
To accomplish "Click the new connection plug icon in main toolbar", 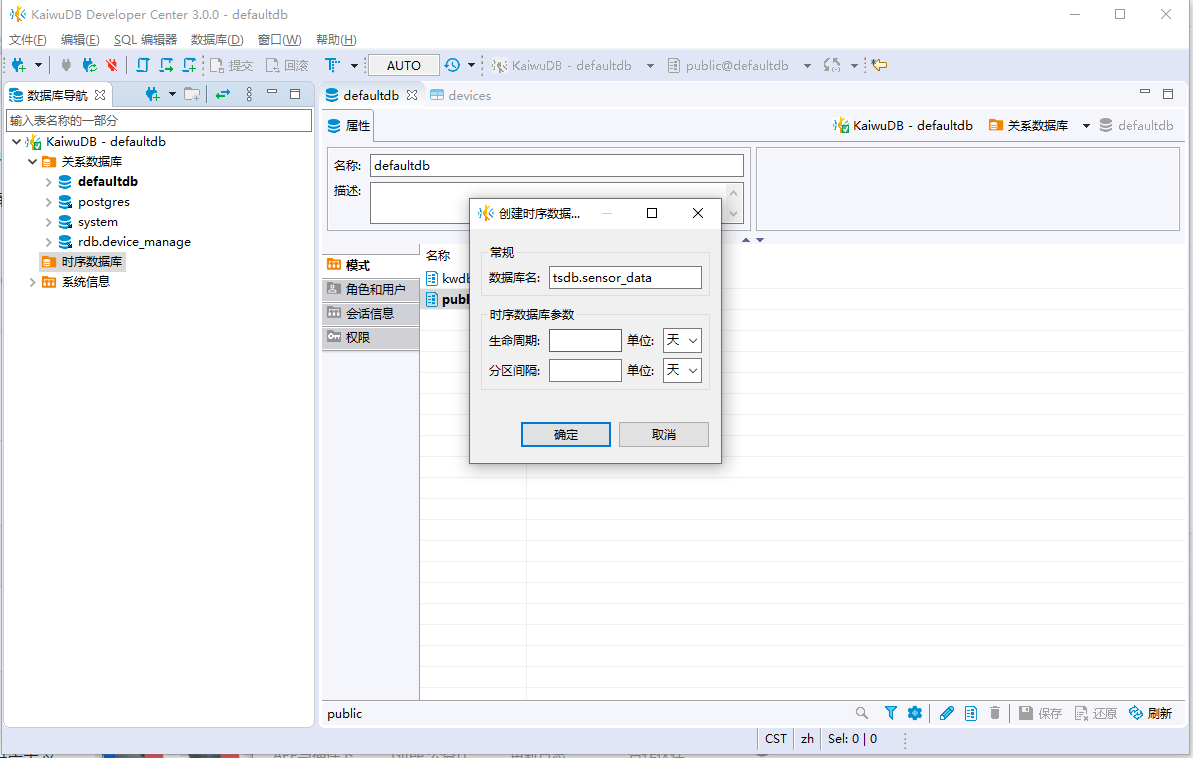I will pos(18,65).
